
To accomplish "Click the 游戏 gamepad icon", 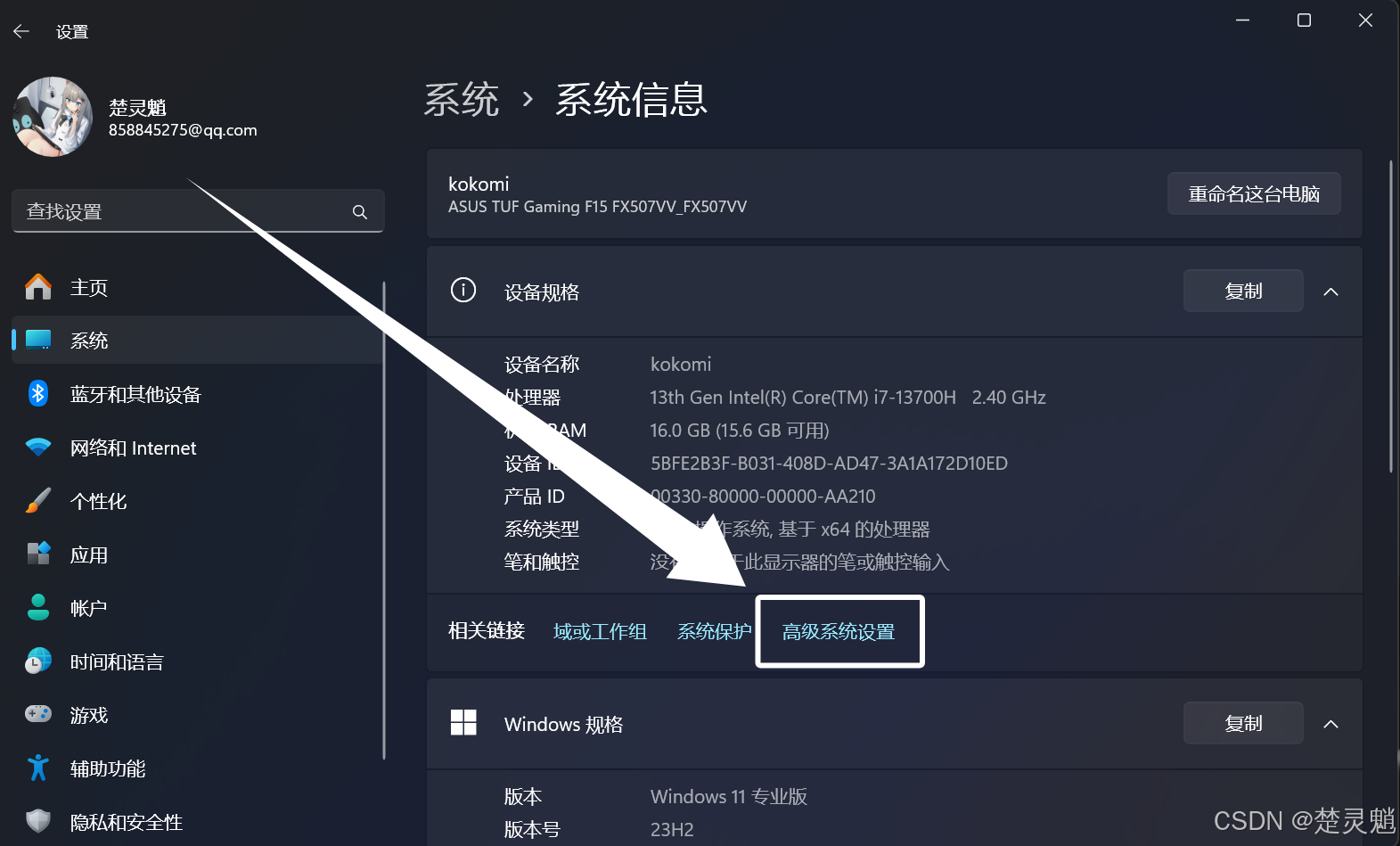I will point(38,714).
